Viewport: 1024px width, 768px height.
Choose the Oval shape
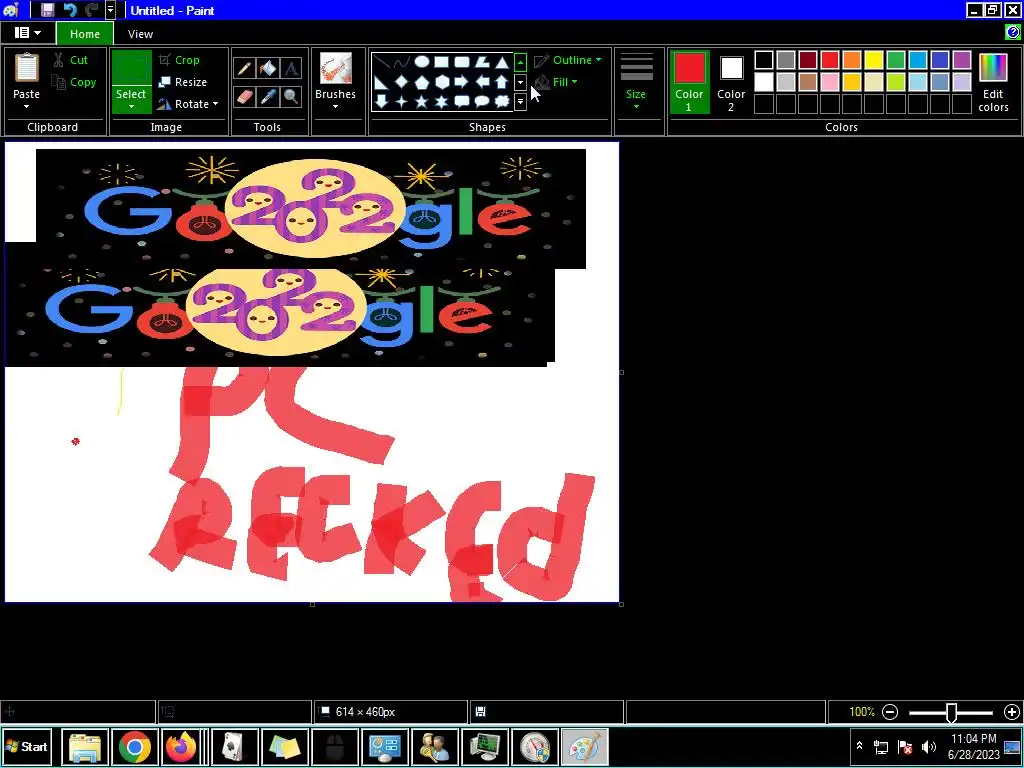click(422, 62)
